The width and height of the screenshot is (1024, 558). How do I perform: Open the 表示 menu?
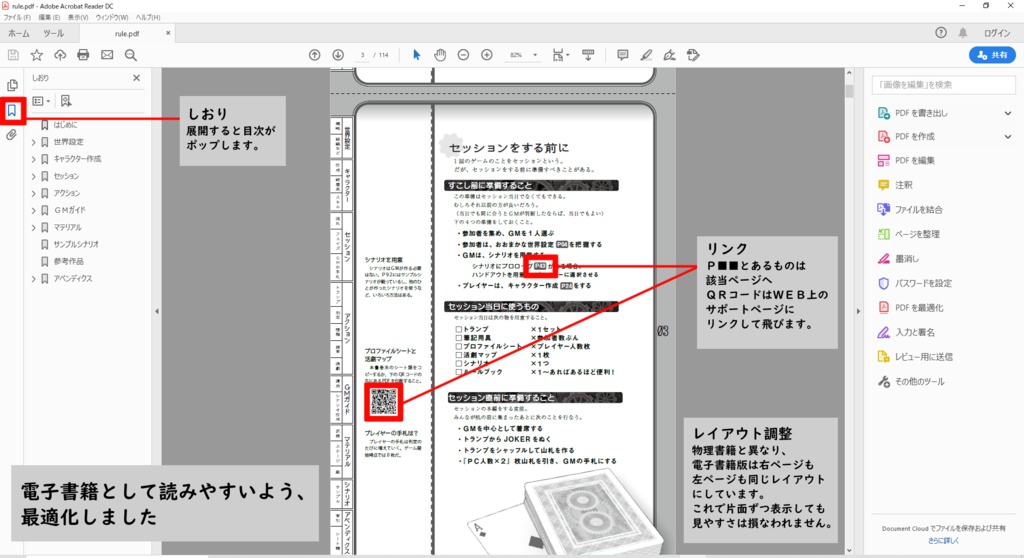click(x=78, y=17)
